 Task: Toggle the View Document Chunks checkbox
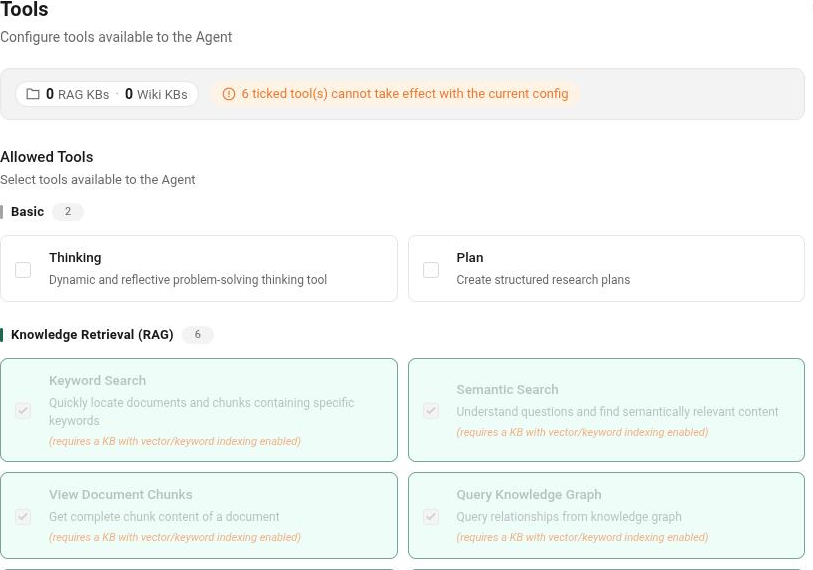click(x=23, y=517)
